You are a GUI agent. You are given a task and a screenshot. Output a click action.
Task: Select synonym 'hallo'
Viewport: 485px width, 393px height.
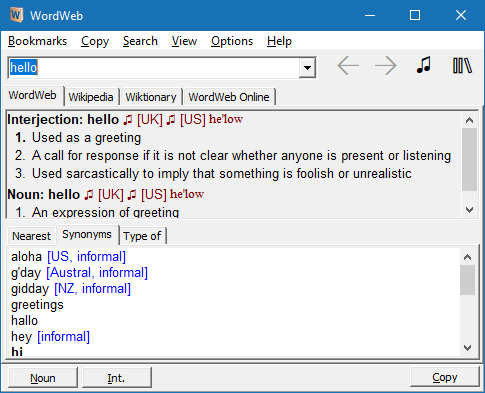pyautogui.click(x=24, y=321)
